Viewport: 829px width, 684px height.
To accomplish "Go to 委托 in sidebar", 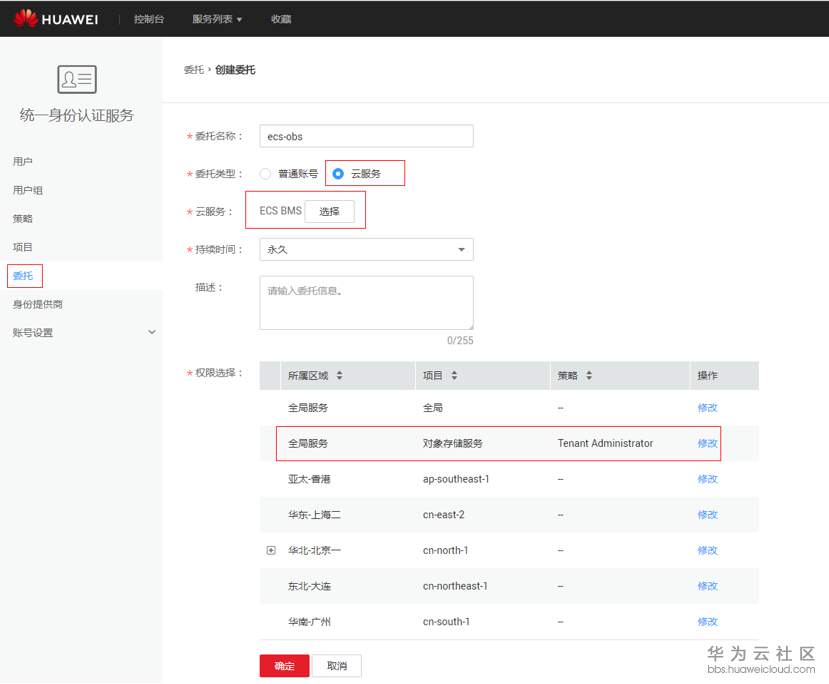I will (x=23, y=275).
